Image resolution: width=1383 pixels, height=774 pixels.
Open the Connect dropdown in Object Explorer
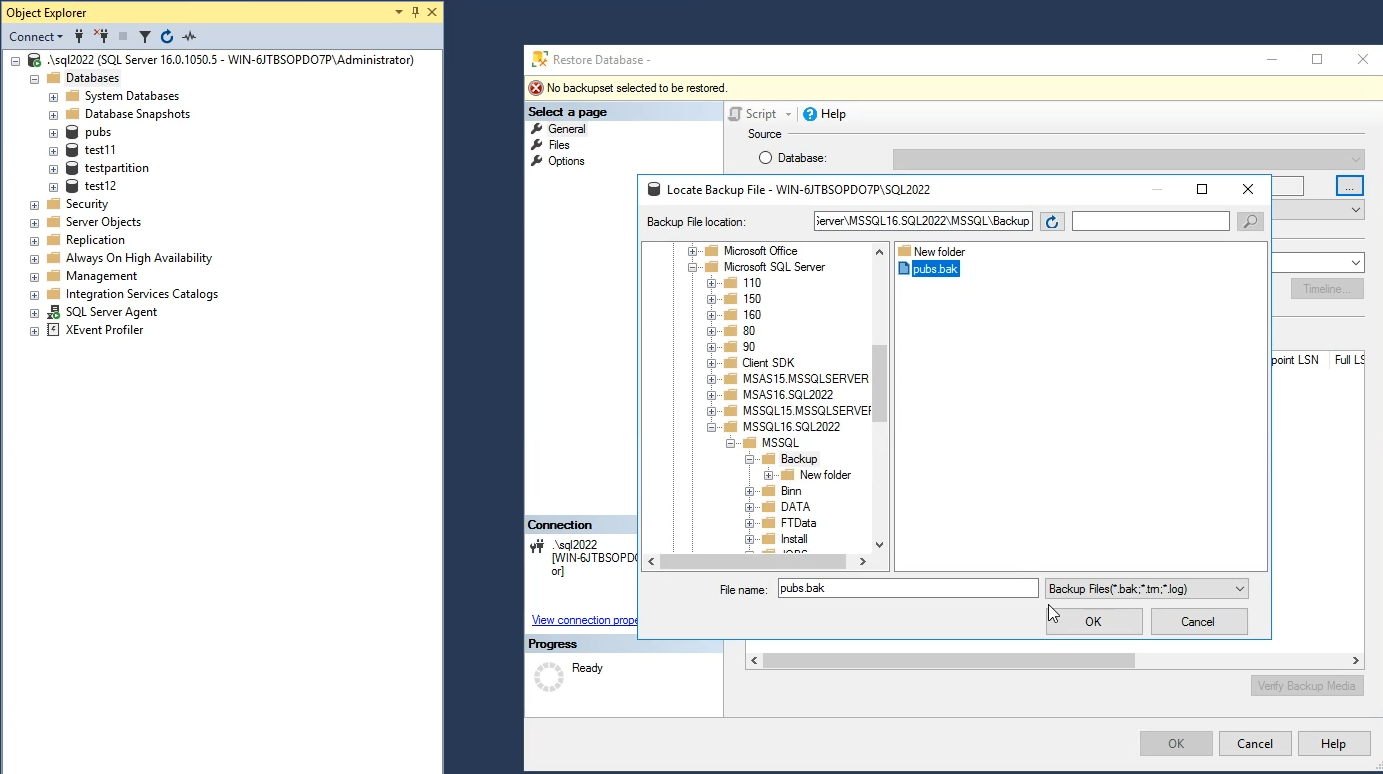pos(36,36)
